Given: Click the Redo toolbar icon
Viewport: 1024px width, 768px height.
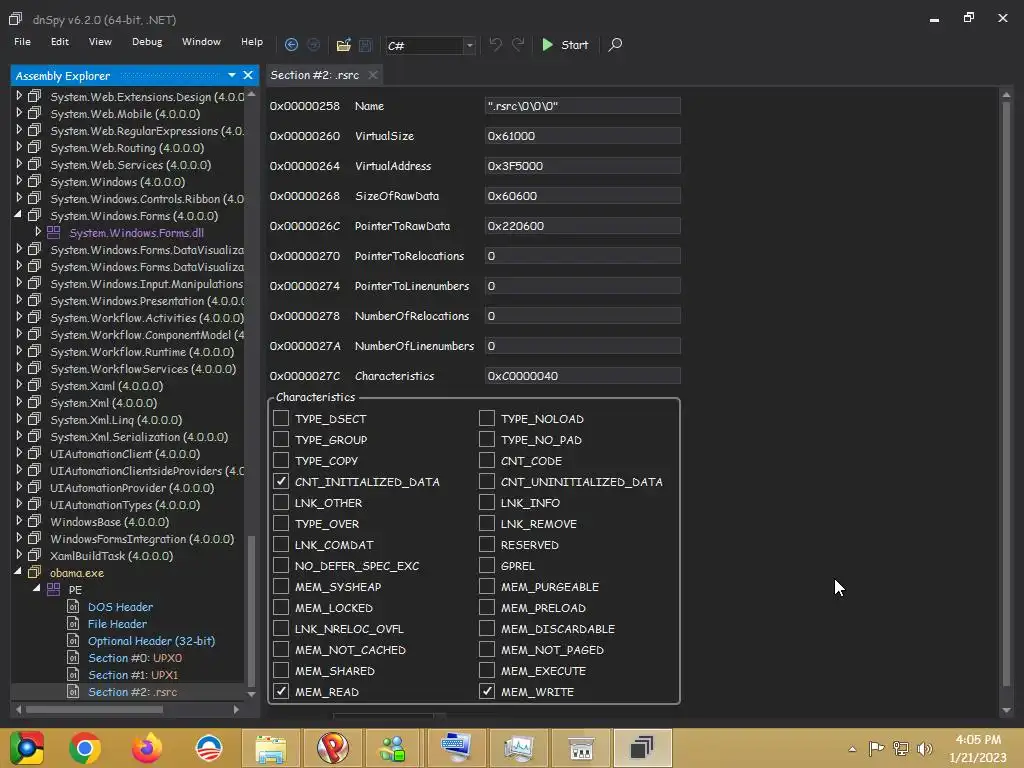Looking at the screenshot, I should point(518,44).
